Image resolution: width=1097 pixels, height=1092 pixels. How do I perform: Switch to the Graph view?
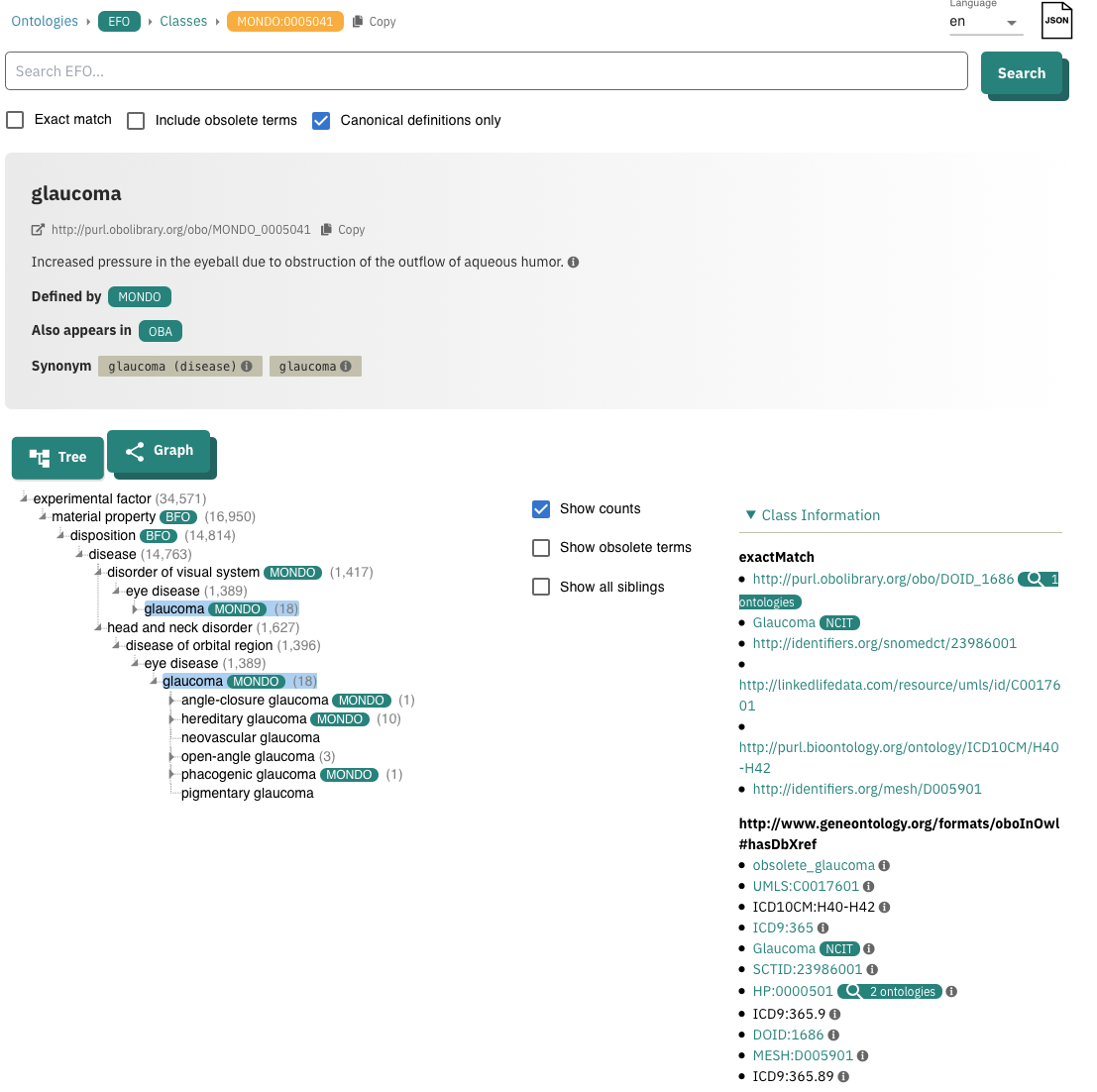point(161,450)
